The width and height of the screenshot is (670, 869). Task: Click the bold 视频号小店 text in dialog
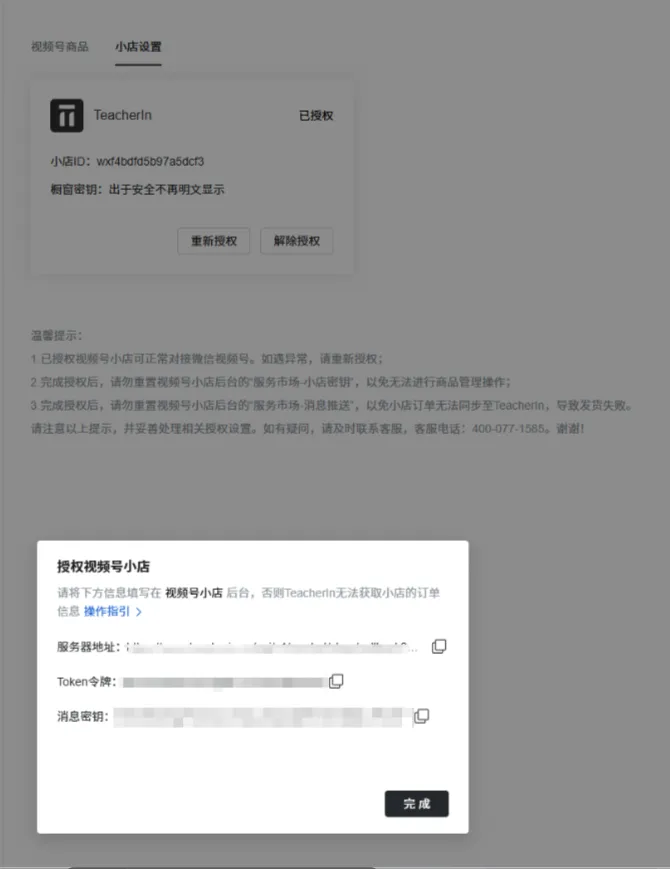(x=194, y=593)
